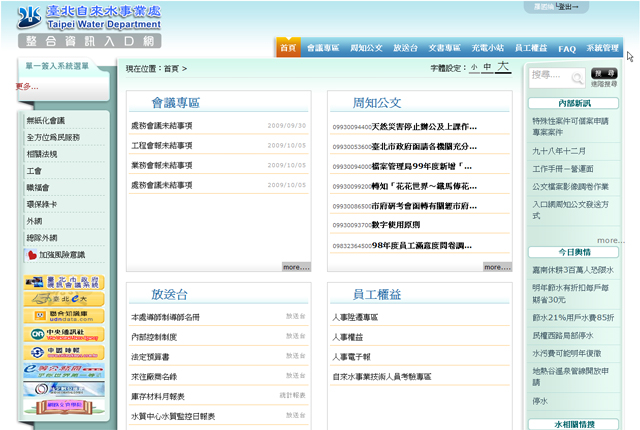Click the 登出 logout link at top
This screenshot has height=430, width=640.
pyautogui.click(x=568, y=7)
